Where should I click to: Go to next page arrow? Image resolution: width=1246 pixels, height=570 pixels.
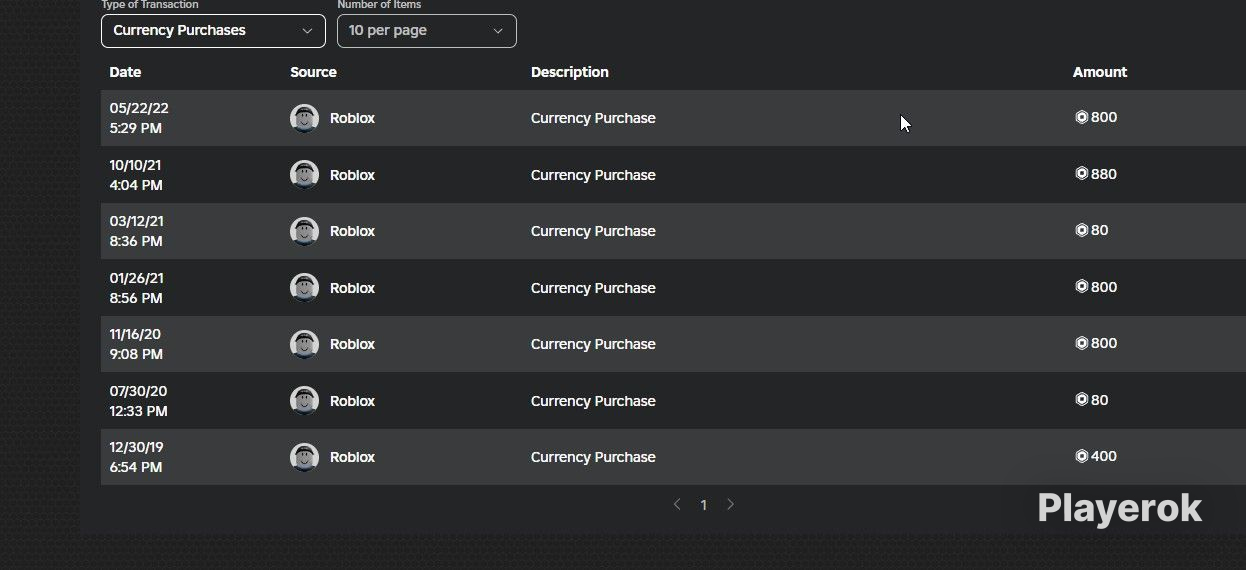(x=730, y=505)
